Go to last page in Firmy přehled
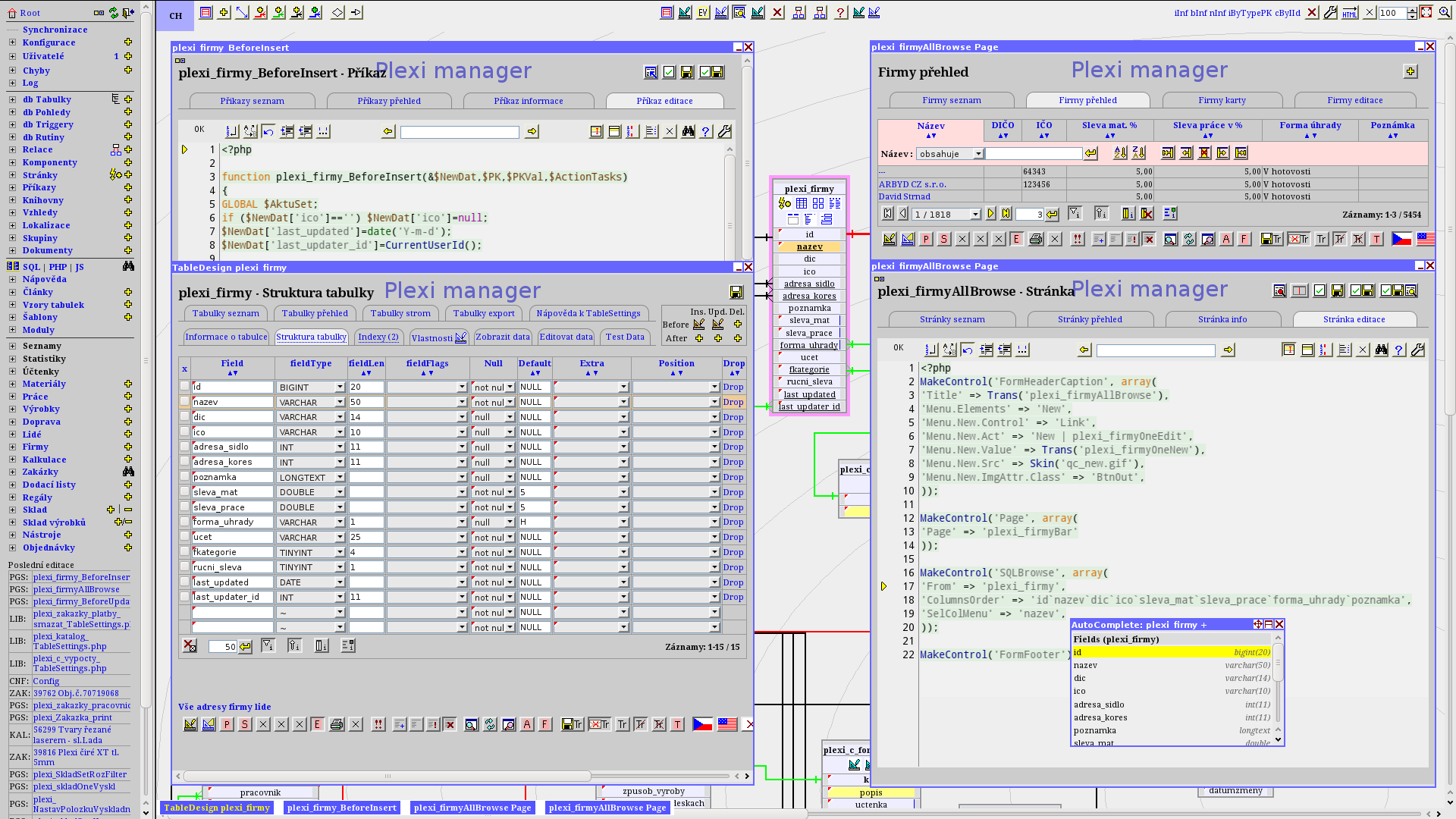 click(x=1006, y=214)
